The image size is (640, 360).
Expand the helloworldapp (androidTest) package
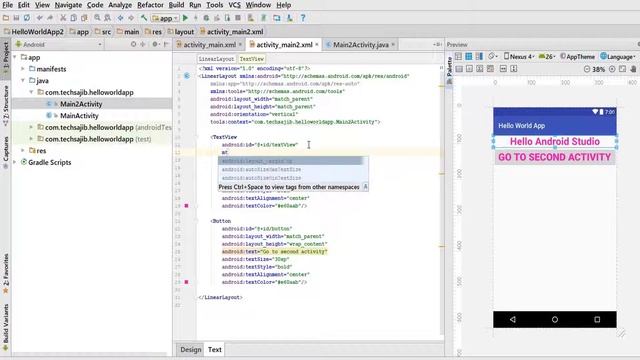(x=31, y=127)
